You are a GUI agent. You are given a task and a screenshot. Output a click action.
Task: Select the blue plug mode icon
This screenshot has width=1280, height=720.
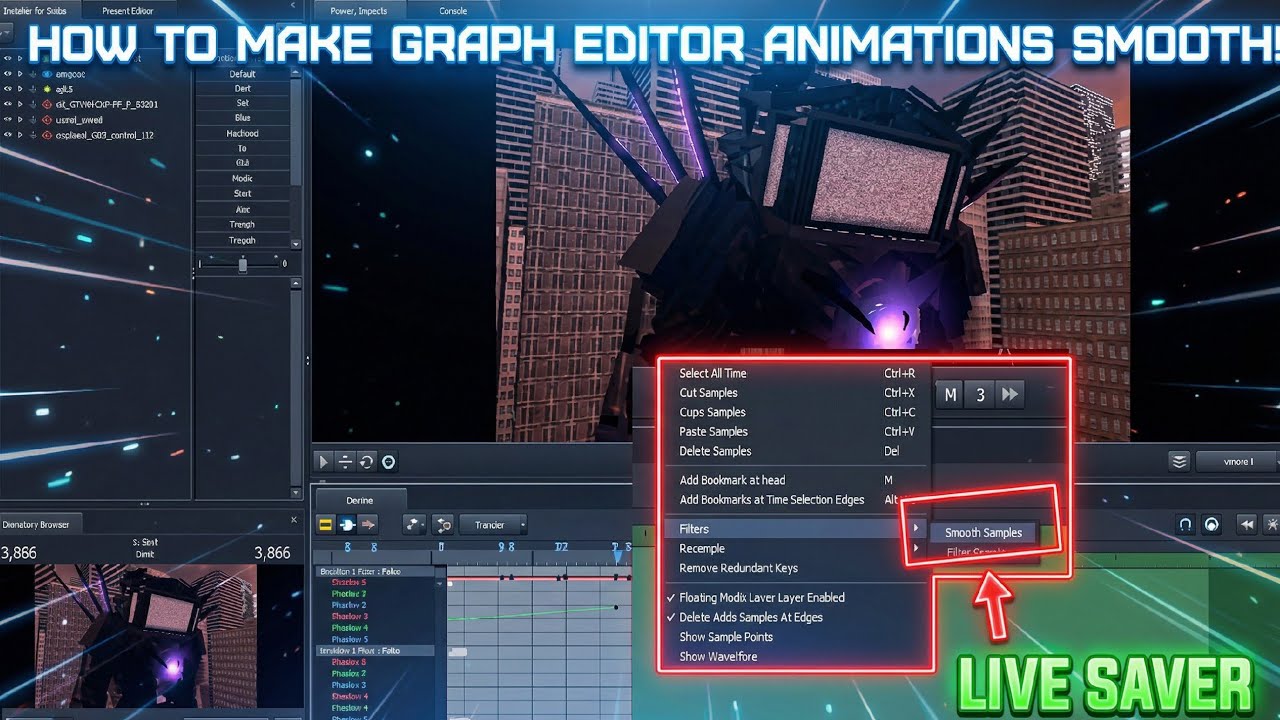[x=347, y=524]
